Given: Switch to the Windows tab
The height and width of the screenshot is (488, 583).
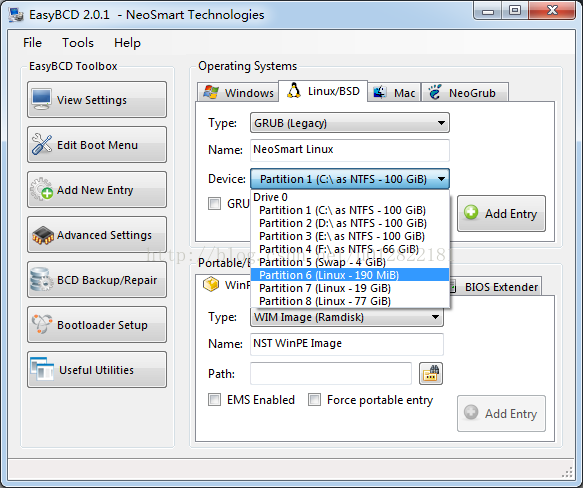Looking at the screenshot, I should coord(238,92).
